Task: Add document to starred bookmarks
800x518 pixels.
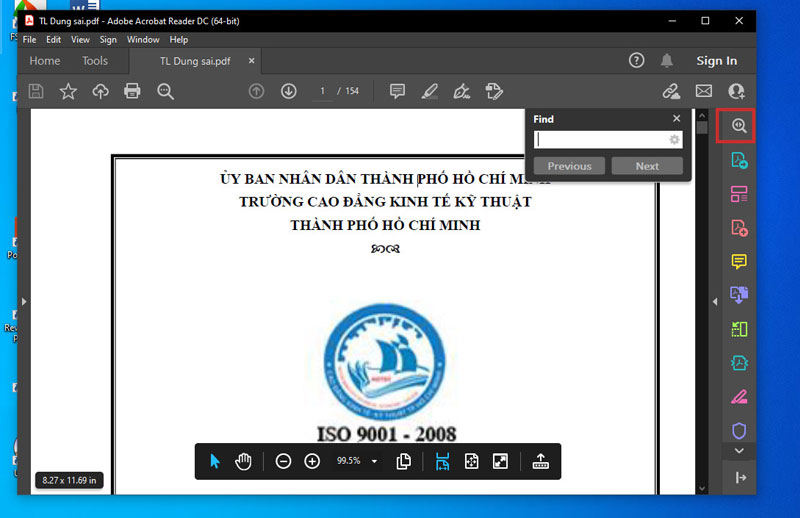Action: (68, 91)
